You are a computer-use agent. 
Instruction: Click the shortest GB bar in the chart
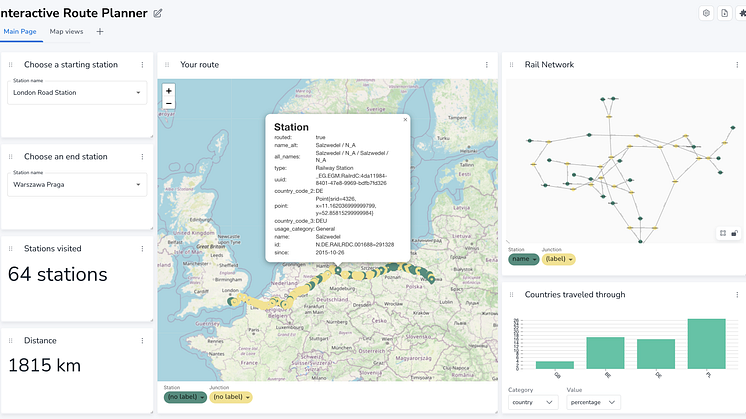(555, 365)
